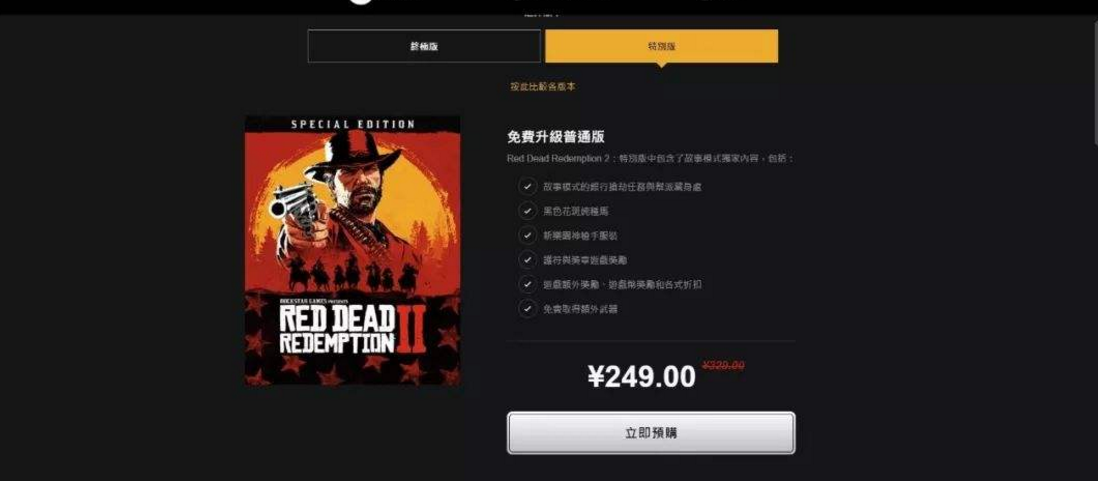Click the 免費升級普通版 heading
This screenshot has width=1098, height=481.
[556, 137]
